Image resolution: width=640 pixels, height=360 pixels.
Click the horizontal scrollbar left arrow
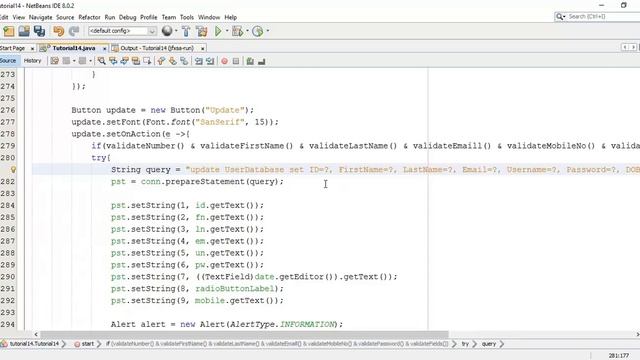point(36,334)
